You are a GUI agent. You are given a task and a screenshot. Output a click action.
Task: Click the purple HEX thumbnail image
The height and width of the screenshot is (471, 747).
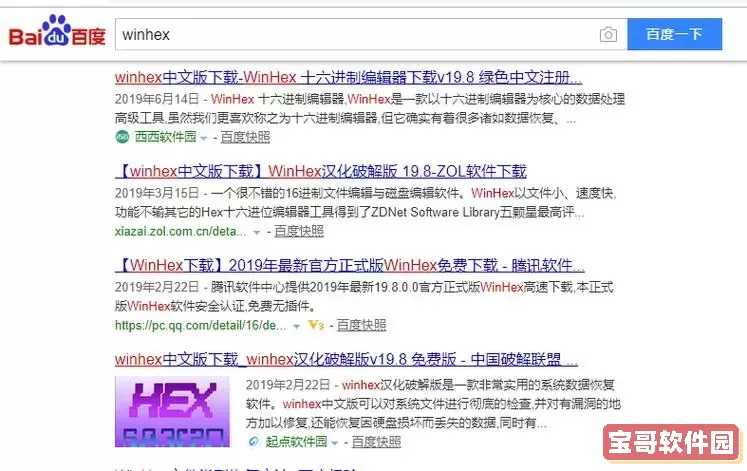172,411
